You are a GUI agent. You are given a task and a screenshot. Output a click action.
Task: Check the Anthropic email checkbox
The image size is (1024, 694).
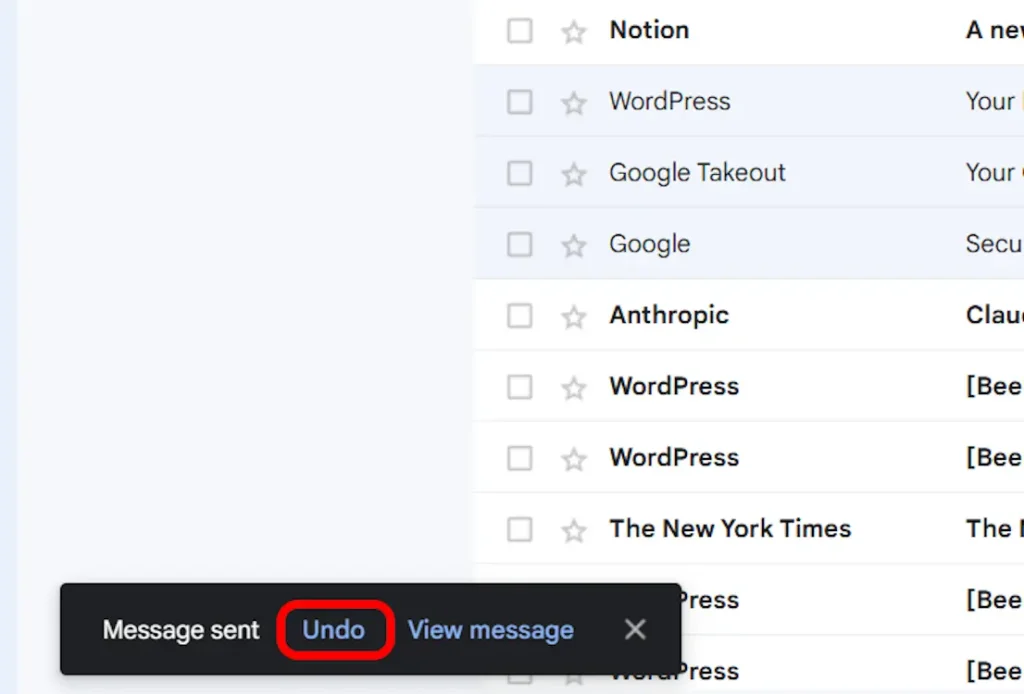[519, 315]
